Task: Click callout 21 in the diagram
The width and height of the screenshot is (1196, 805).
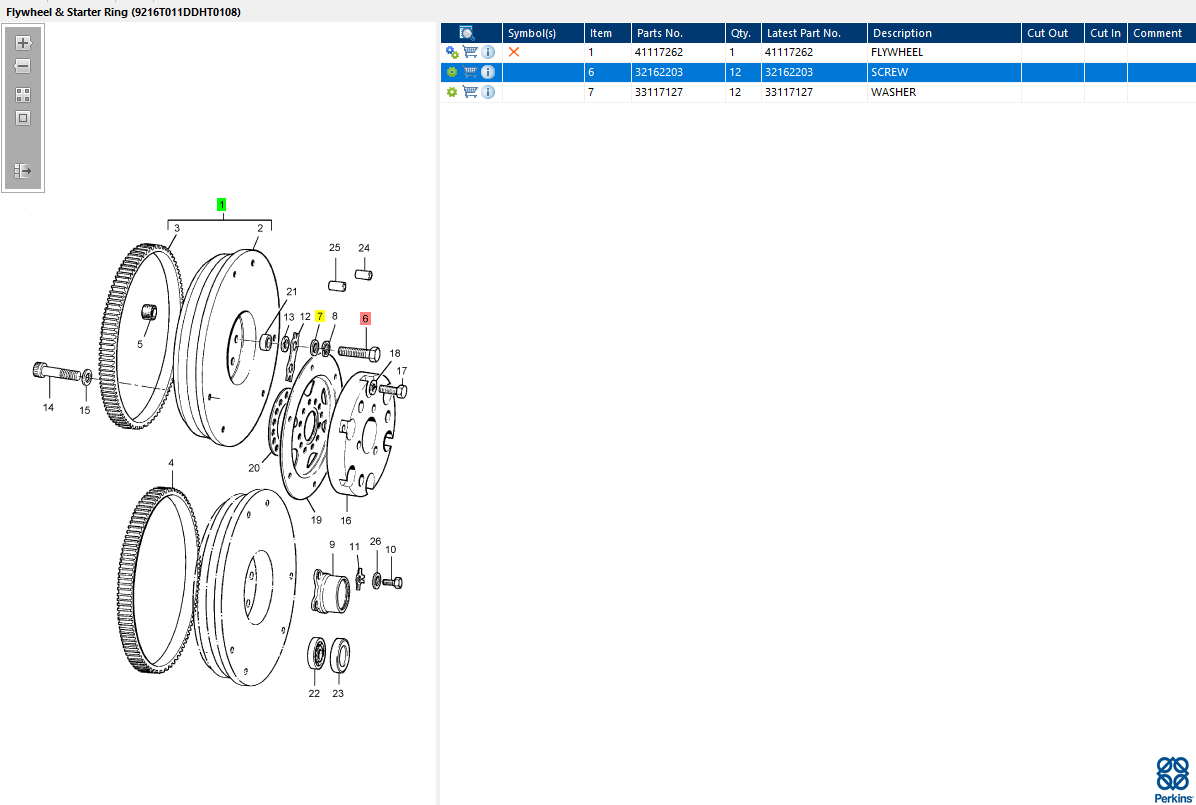Action: tap(291, 291)
